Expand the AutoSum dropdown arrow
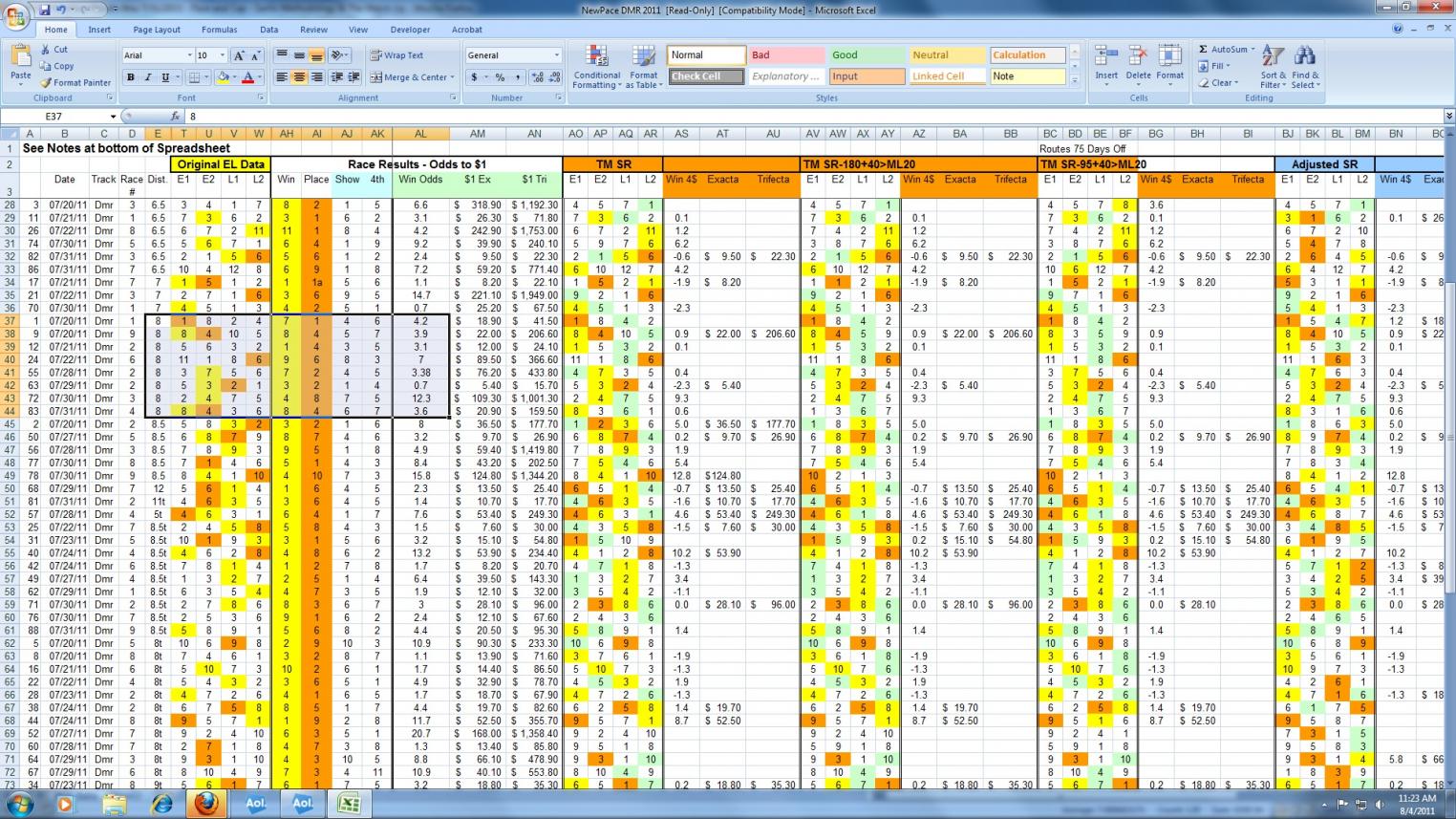Screen dimensions: 1456x819 pos(1252,50)
